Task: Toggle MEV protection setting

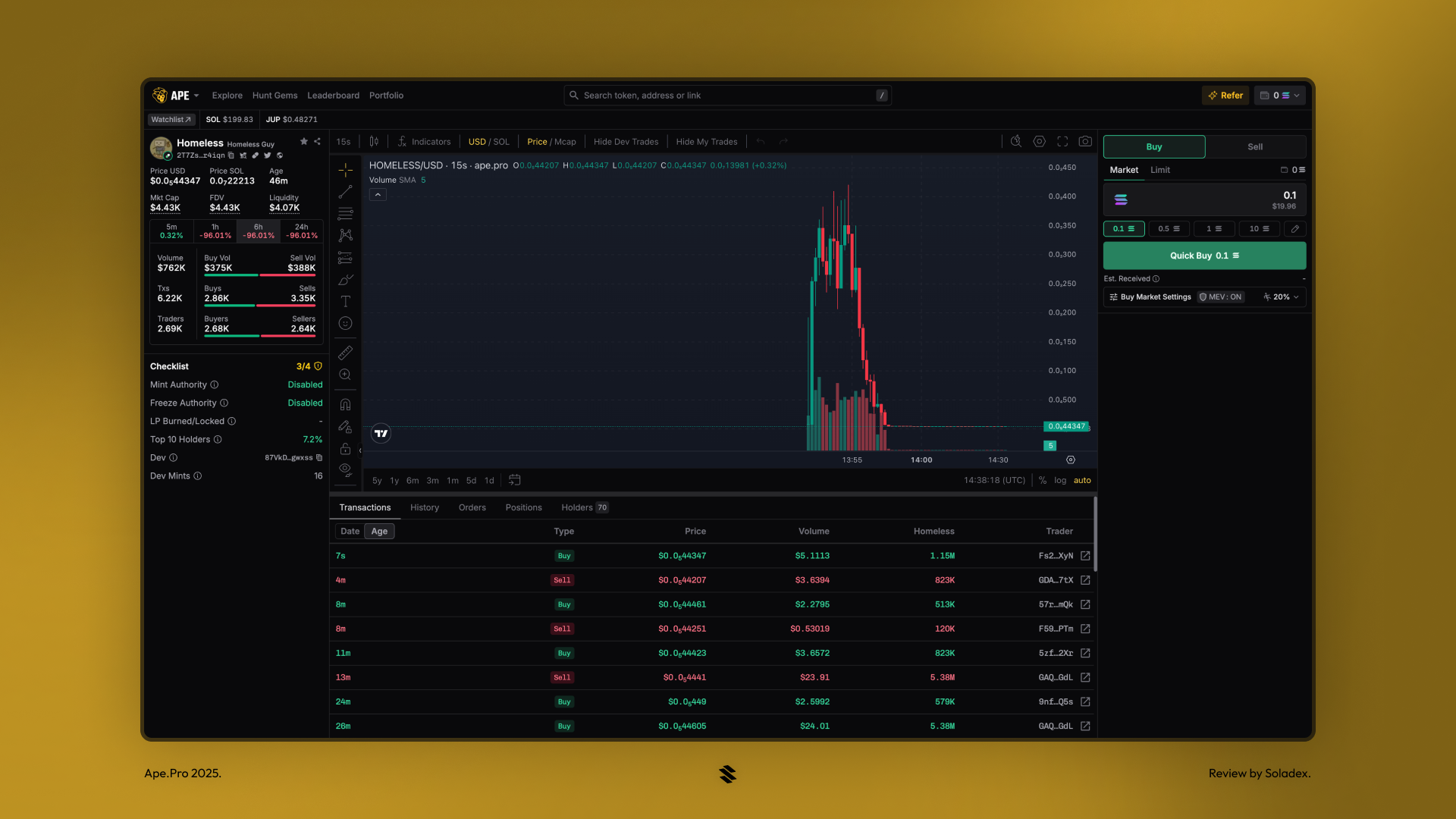Action: point(1221,297)
